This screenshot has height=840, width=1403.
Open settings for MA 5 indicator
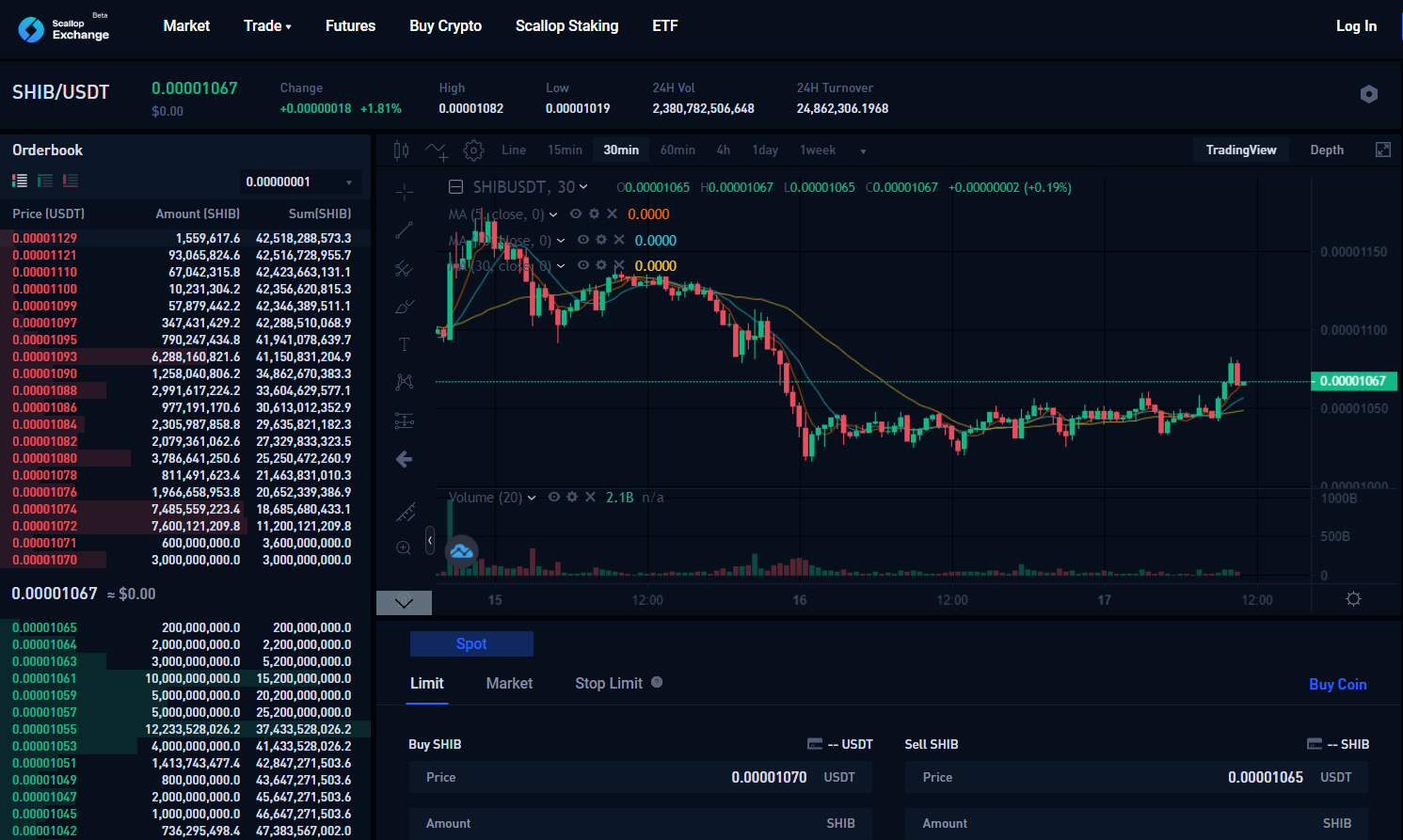pos(594,214)
